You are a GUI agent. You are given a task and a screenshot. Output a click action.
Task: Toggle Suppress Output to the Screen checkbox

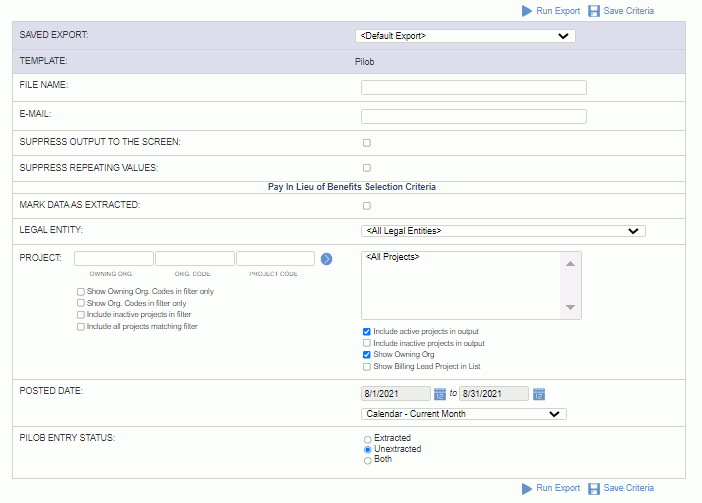(x=367, y=143)
